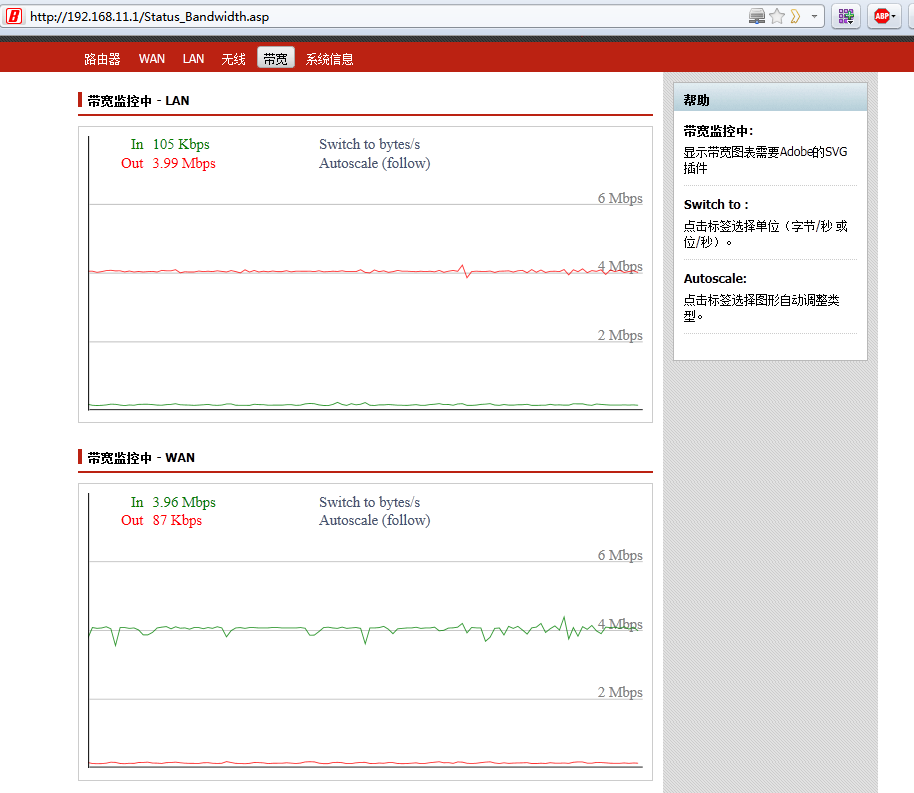Open the 系统信息 tab

tap(329, 59)
